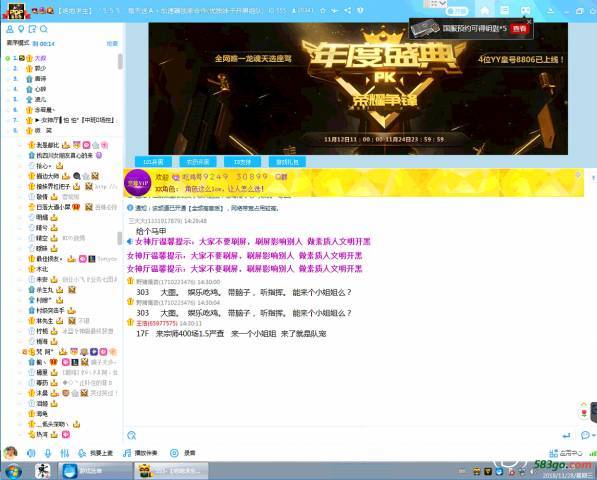Switch to the YY taskbar window

point(171,471)
